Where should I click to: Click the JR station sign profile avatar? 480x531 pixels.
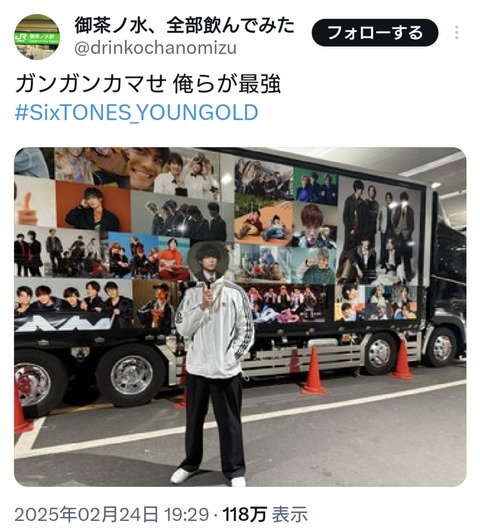(37, 37)
